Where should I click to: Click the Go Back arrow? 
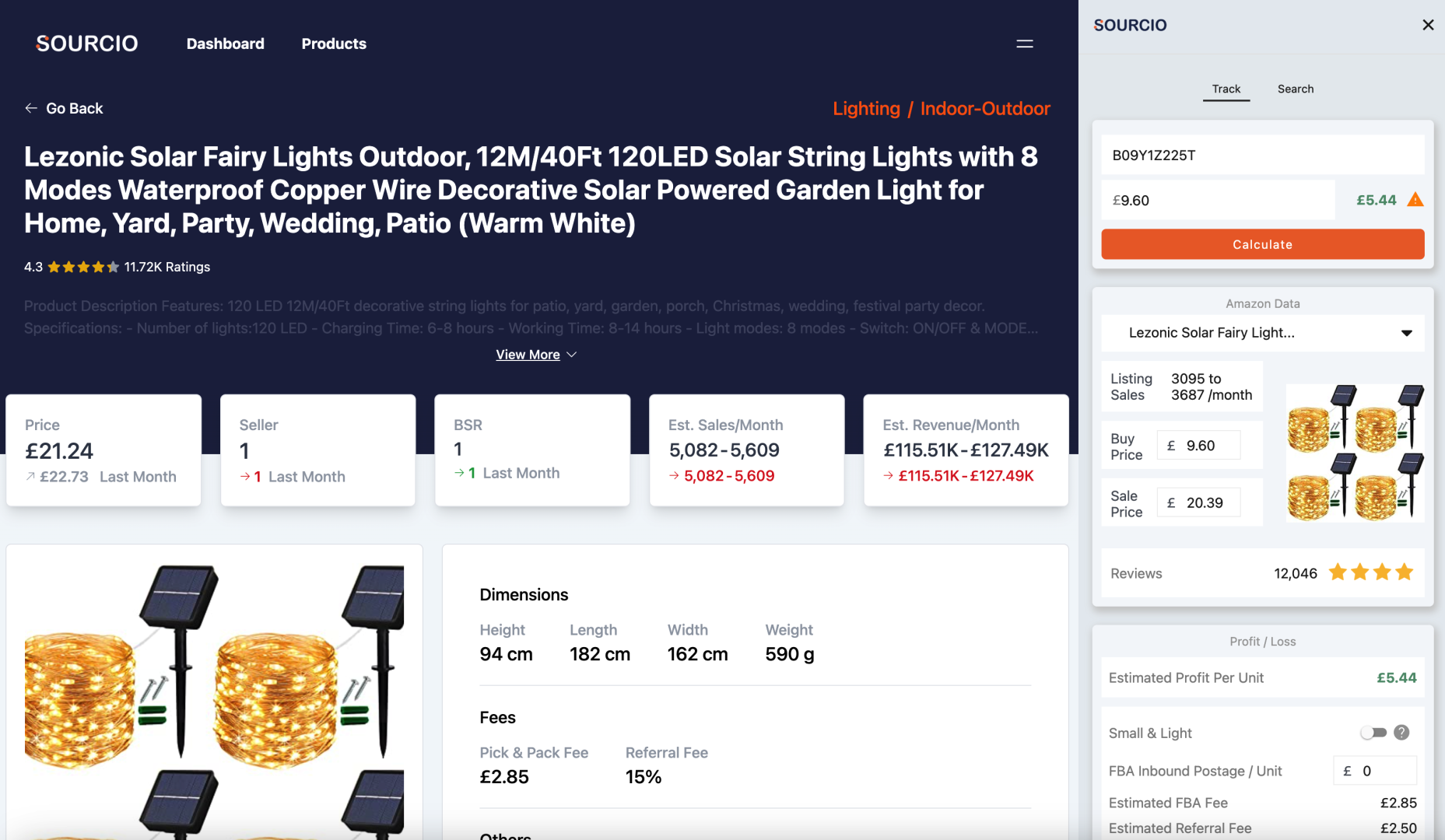tap(31, 108)
